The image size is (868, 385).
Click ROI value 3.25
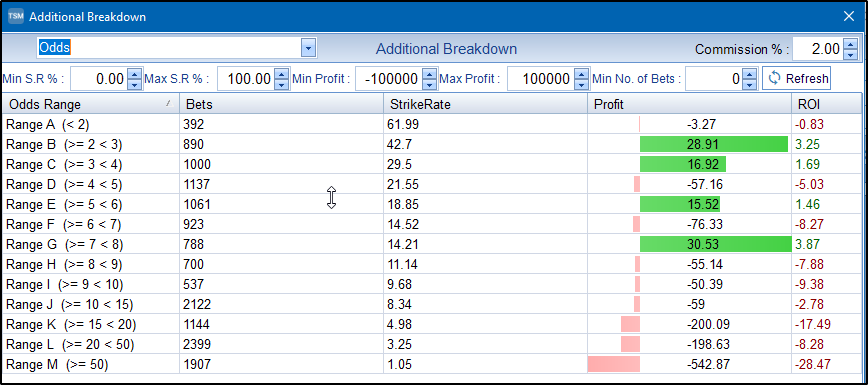coord(807,145)
